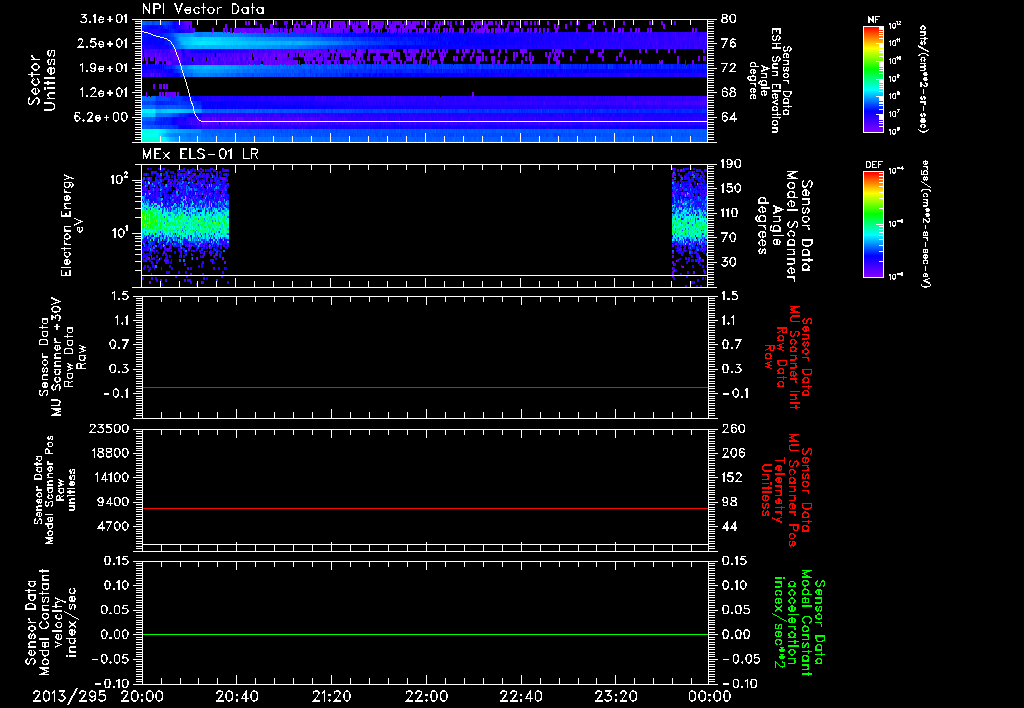Click the '98' telemetry tick label
1024x708 pixels.
click(729, 502)
